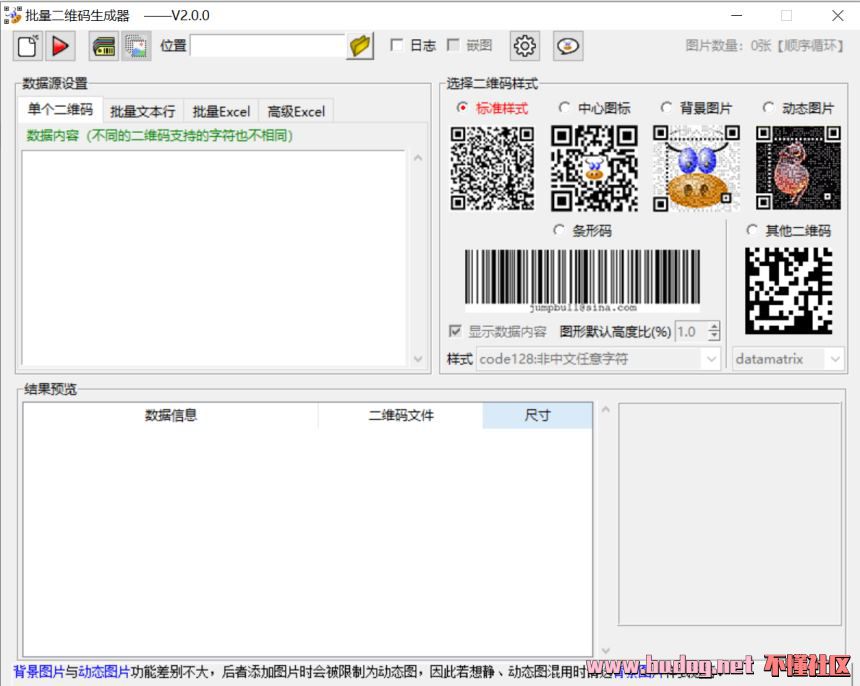
Task: Click the image picture toolbar icon
Action: (x=136, y=45)
